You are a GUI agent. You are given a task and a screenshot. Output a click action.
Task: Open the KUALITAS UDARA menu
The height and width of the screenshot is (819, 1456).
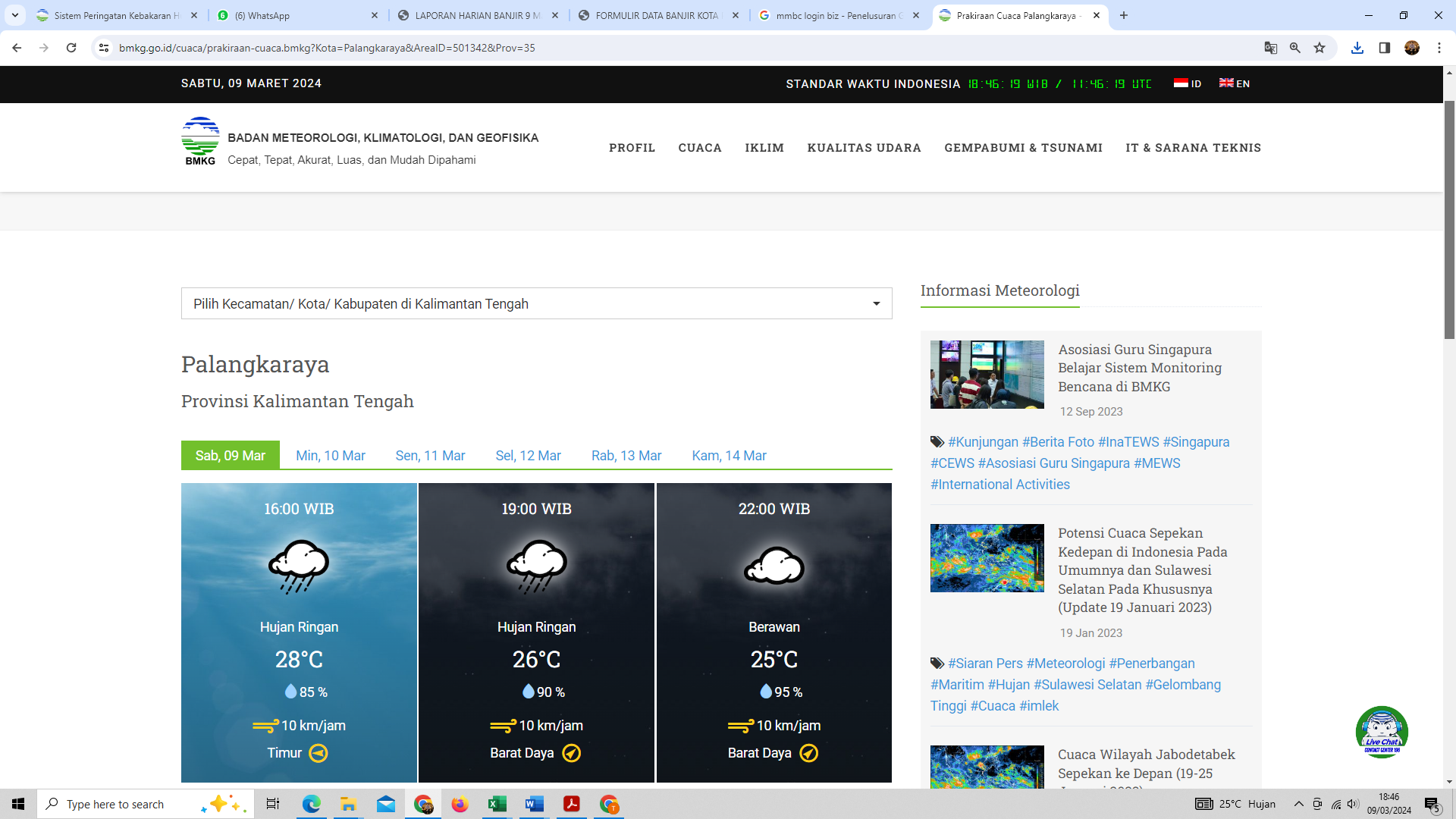click(x=864, y=148)
